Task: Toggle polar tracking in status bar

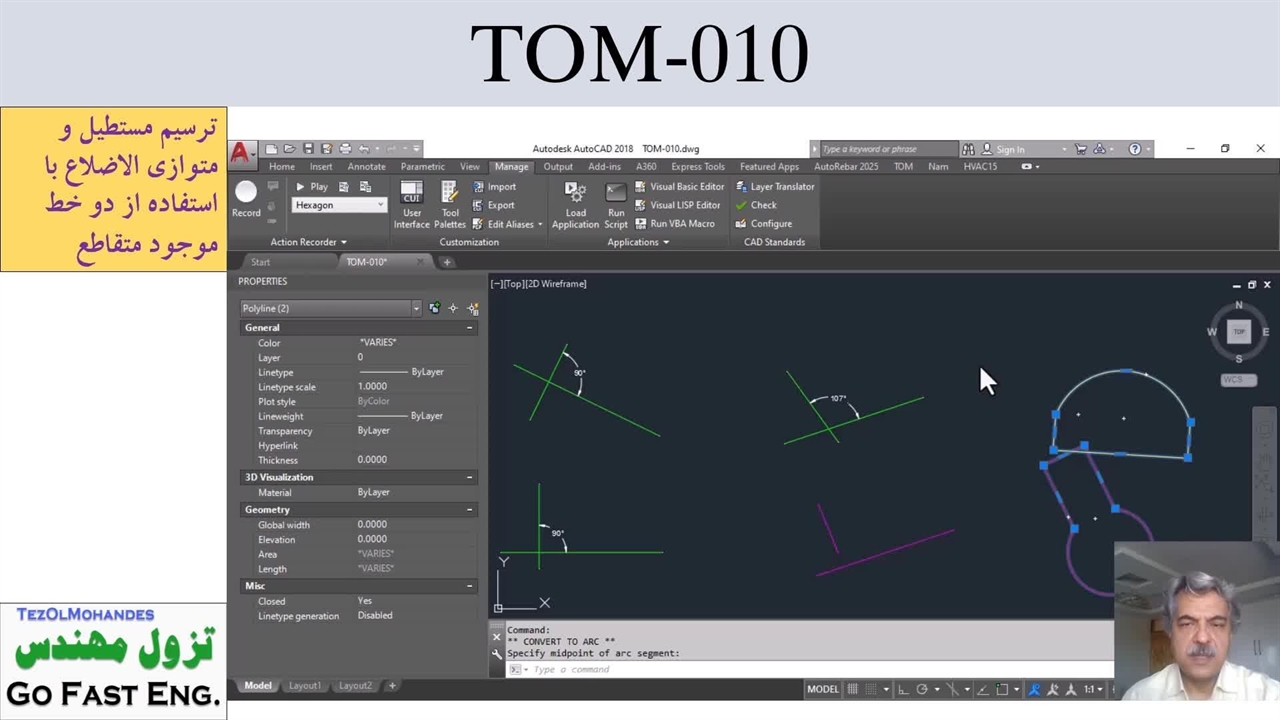Action: [x=922, y=689]
